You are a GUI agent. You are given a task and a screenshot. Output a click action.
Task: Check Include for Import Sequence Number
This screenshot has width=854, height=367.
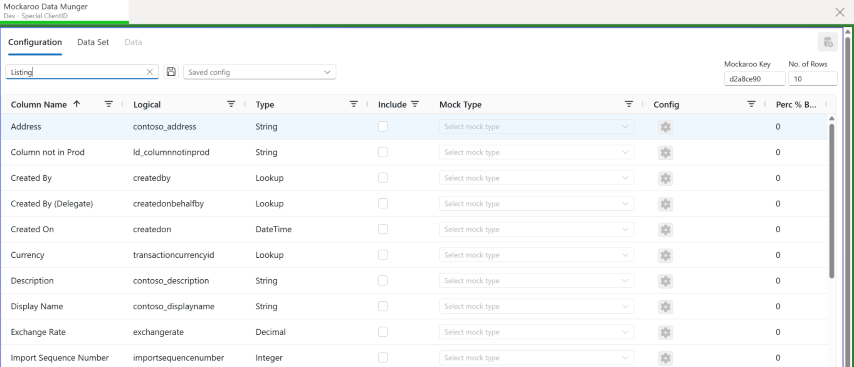[x=383, y=357]
